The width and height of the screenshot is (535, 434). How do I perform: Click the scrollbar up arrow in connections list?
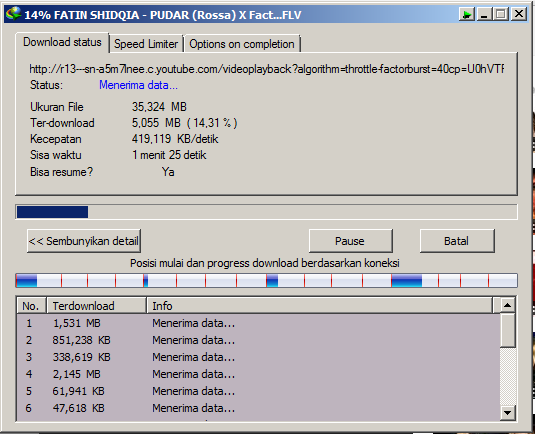[507, 305]
